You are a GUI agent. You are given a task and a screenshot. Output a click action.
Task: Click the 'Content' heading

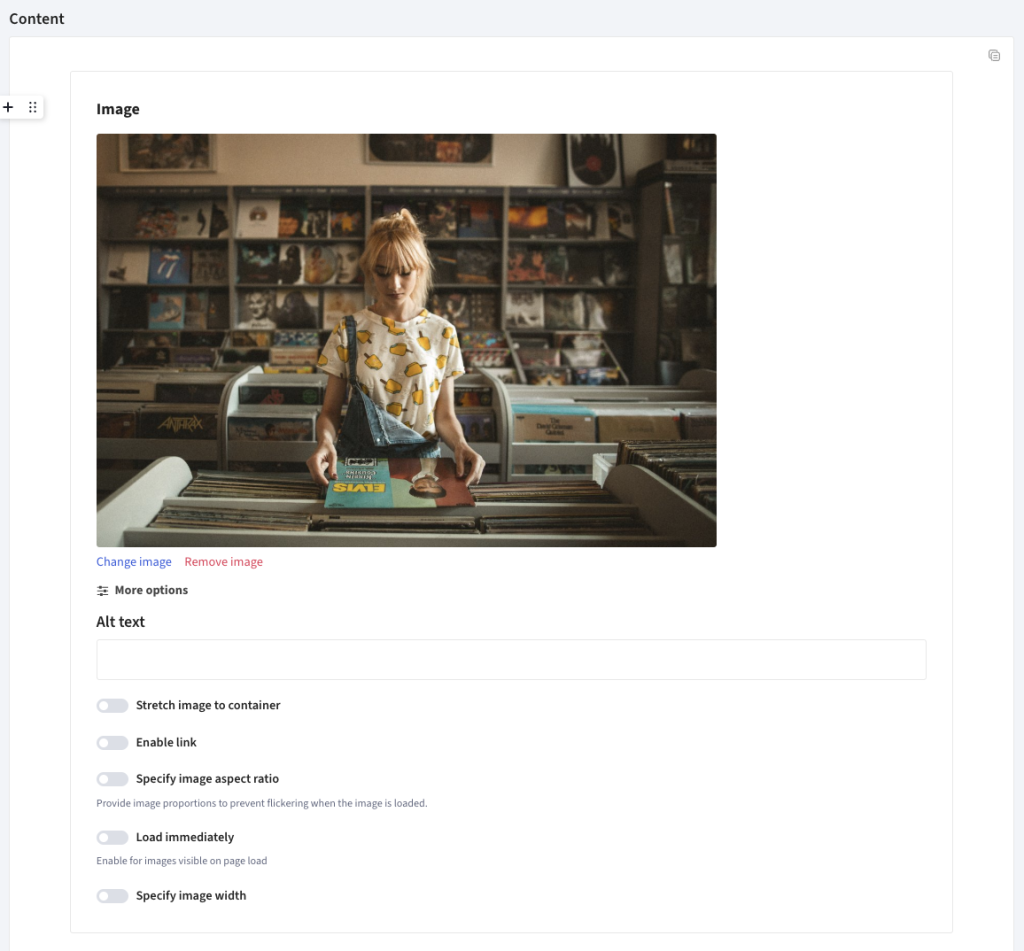point(37,19)
